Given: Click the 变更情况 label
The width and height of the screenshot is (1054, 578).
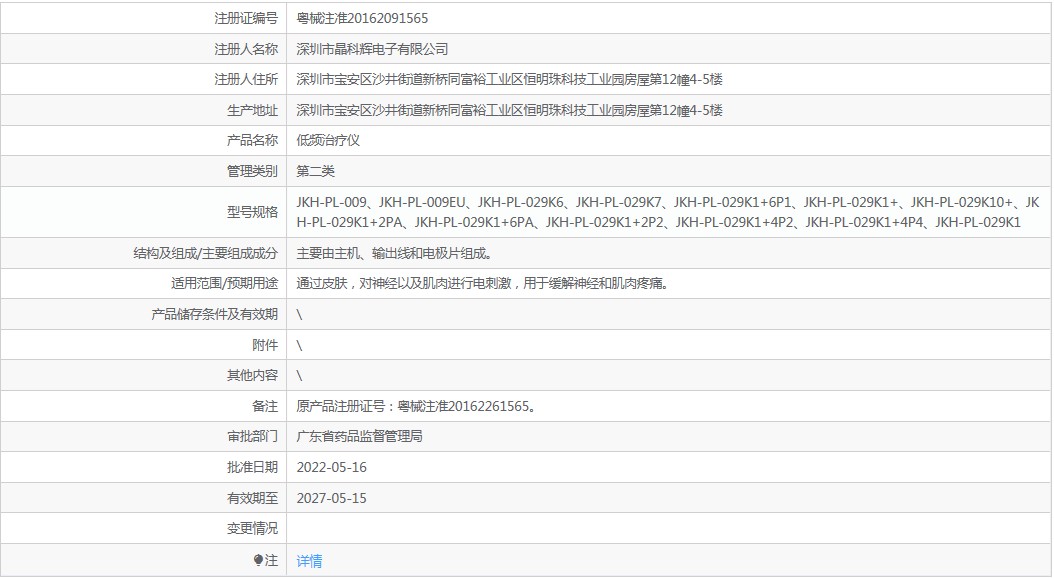Looking at the screenshot, I should click(x=252, y=528).
